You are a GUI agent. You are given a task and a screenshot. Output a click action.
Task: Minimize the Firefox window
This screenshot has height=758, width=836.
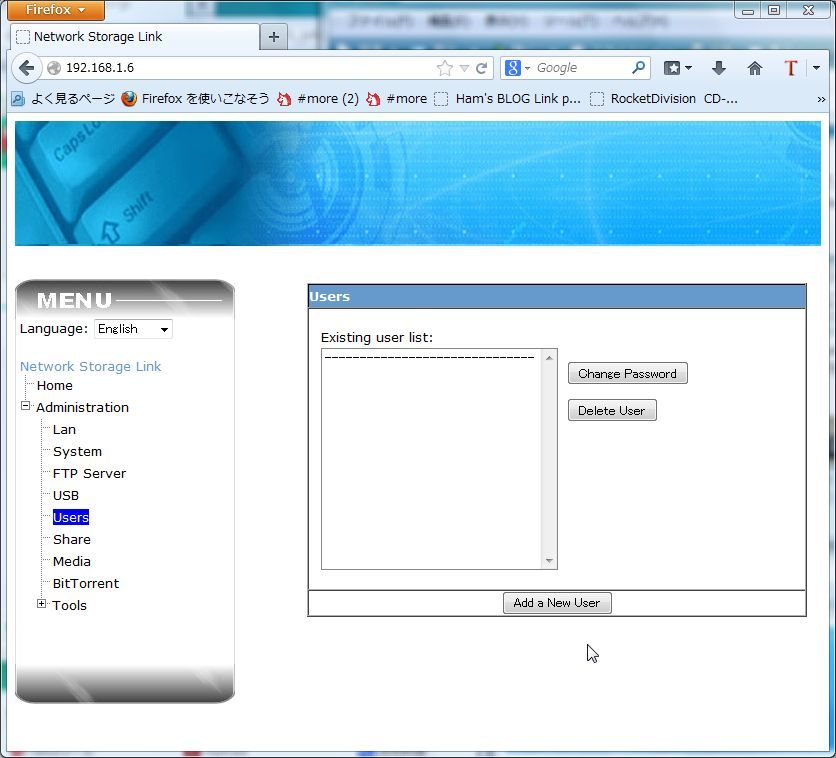pos(748,10)
